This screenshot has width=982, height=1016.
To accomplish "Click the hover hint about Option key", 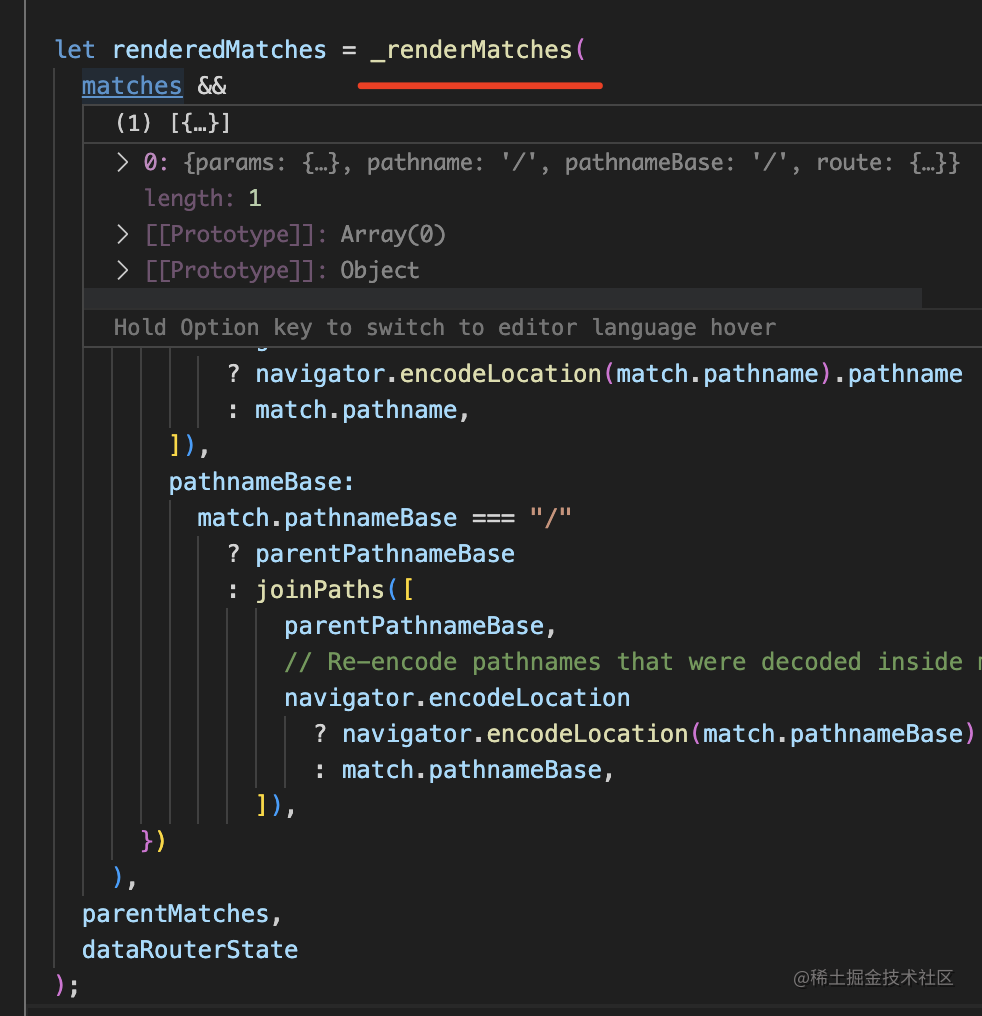I will tap(445, 327).
